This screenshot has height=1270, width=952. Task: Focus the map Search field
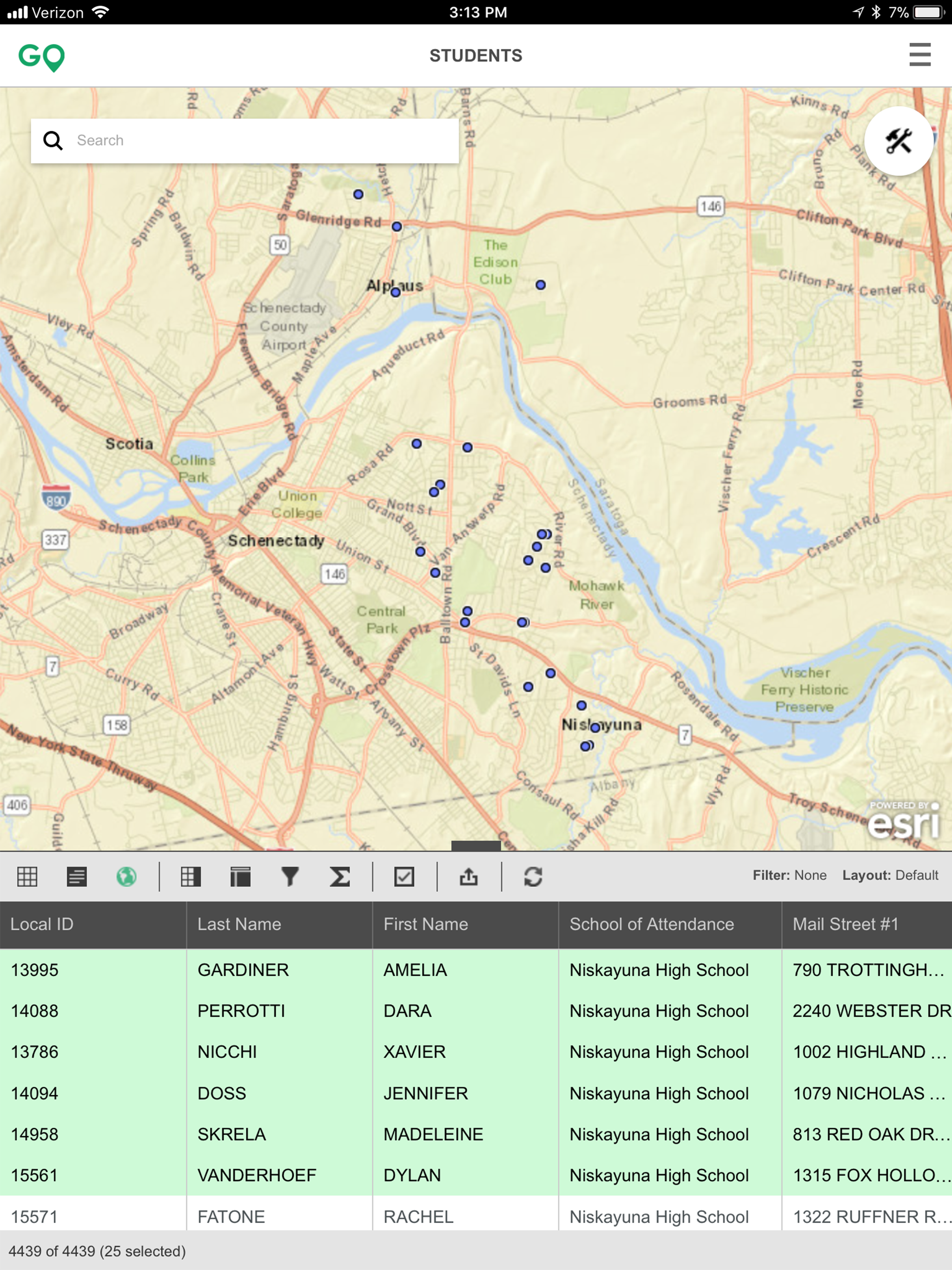pos(245,141)
